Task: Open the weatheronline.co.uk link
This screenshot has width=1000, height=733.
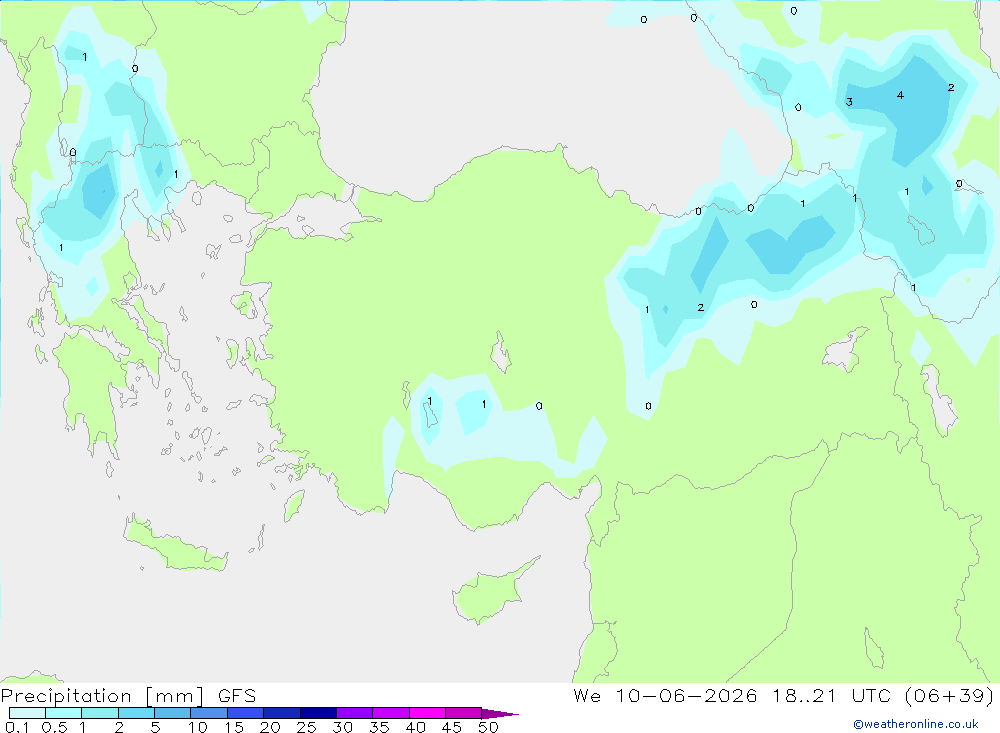Action: (x=916, y=724)
